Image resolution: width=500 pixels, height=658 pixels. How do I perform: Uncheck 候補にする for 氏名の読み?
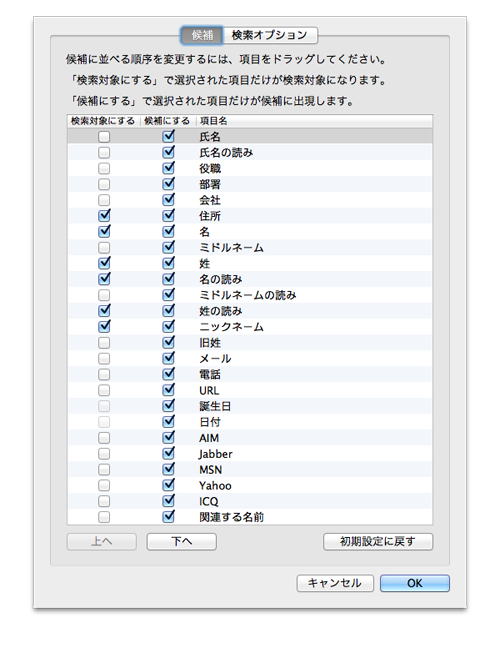(168, 152)
